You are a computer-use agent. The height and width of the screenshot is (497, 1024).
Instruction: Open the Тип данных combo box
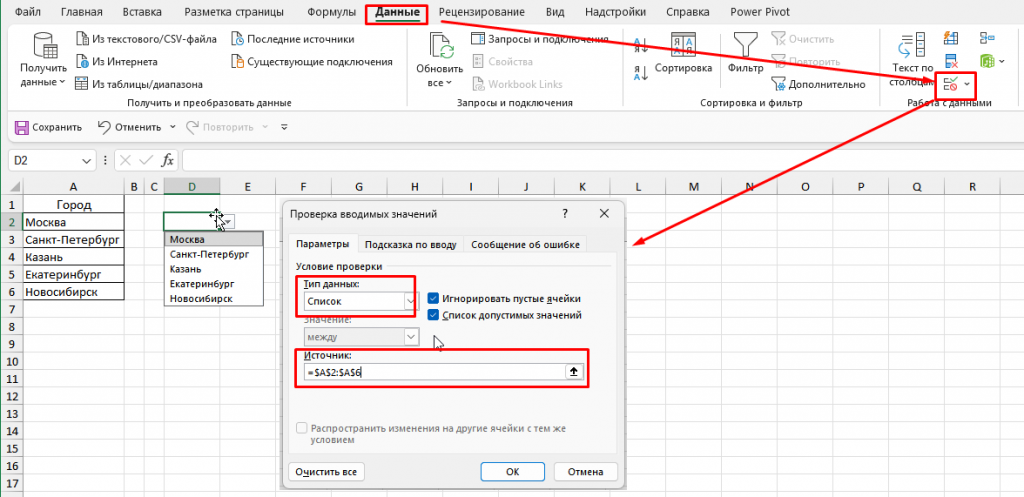(x=360, y=302)
